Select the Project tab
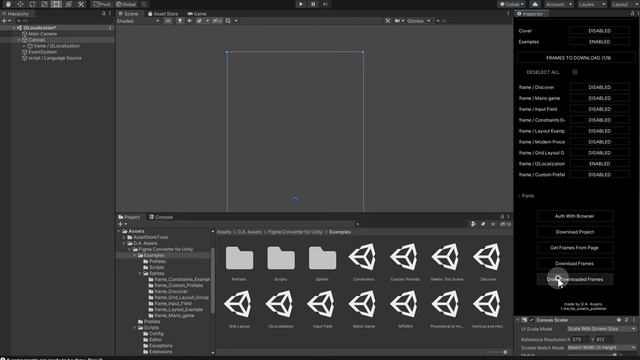 tap(129, 217)
